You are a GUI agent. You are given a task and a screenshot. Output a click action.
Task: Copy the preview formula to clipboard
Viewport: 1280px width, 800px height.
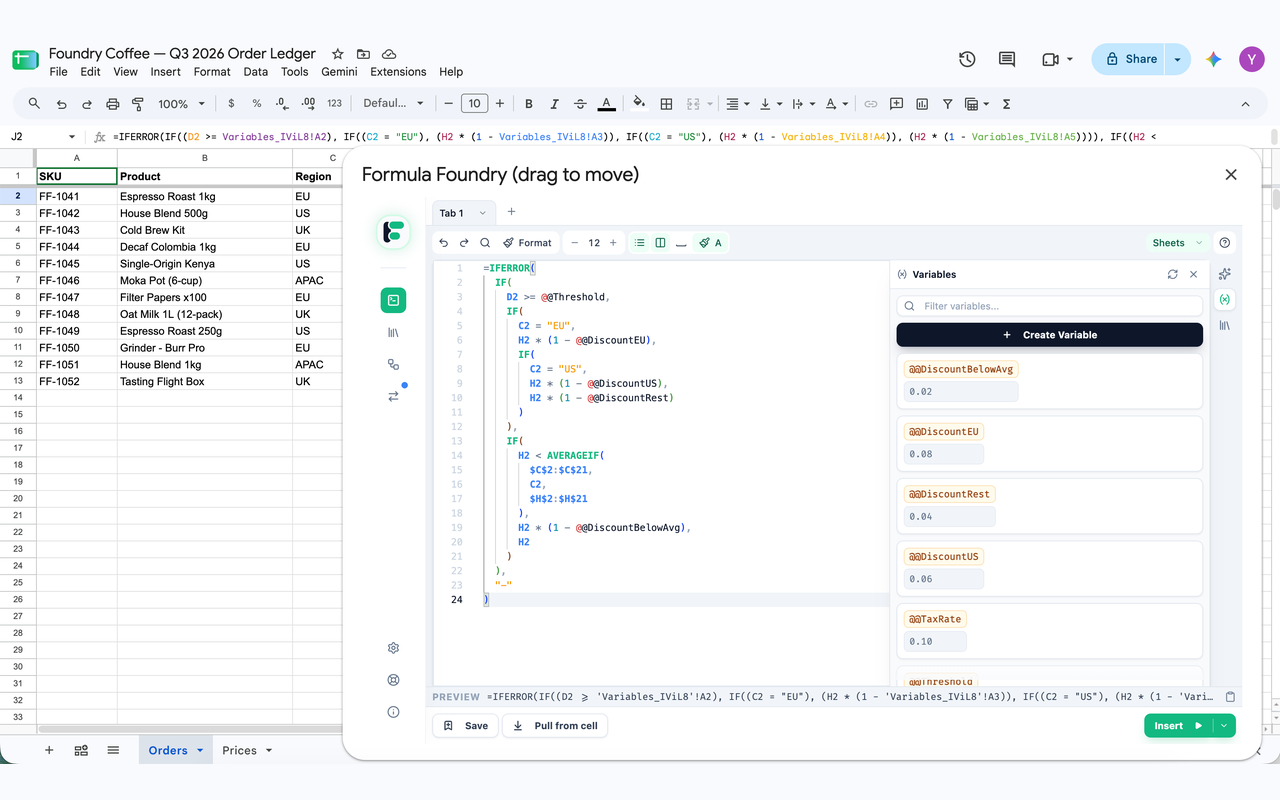point(1231,697)
